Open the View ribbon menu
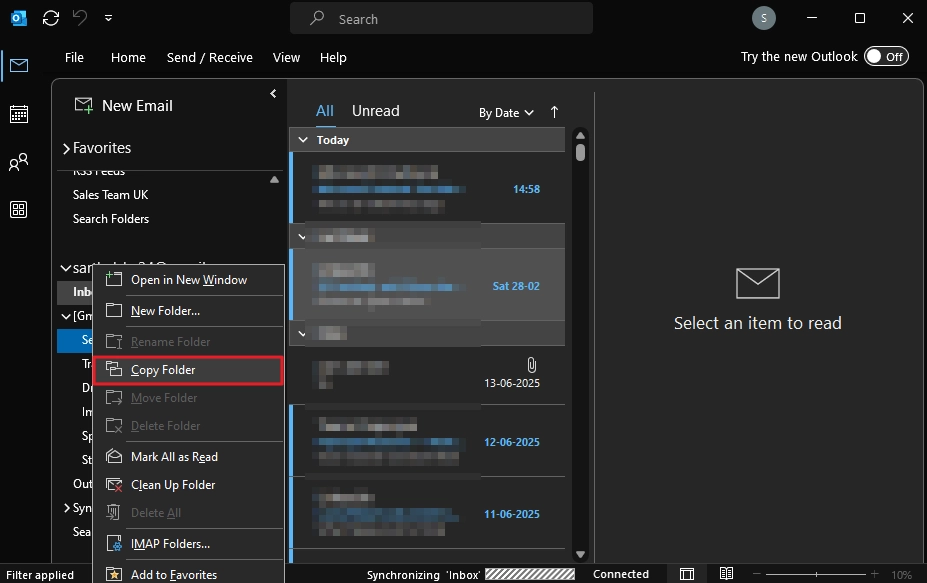 click(286, 57)
